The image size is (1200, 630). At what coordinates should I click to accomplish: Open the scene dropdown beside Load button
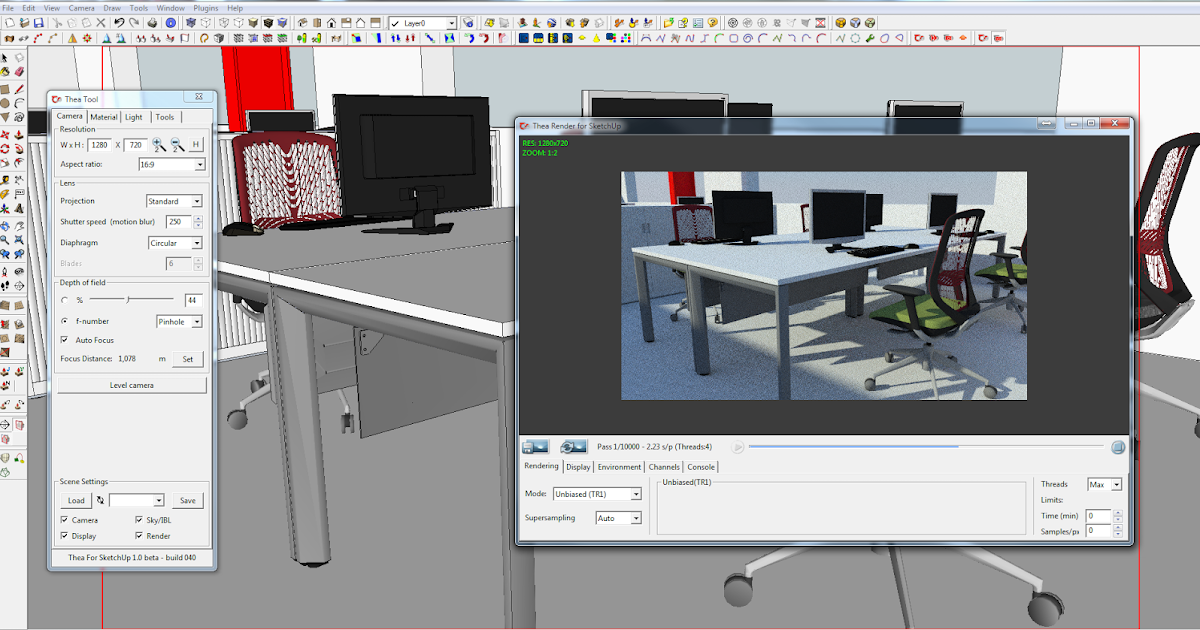coord(136,500)
